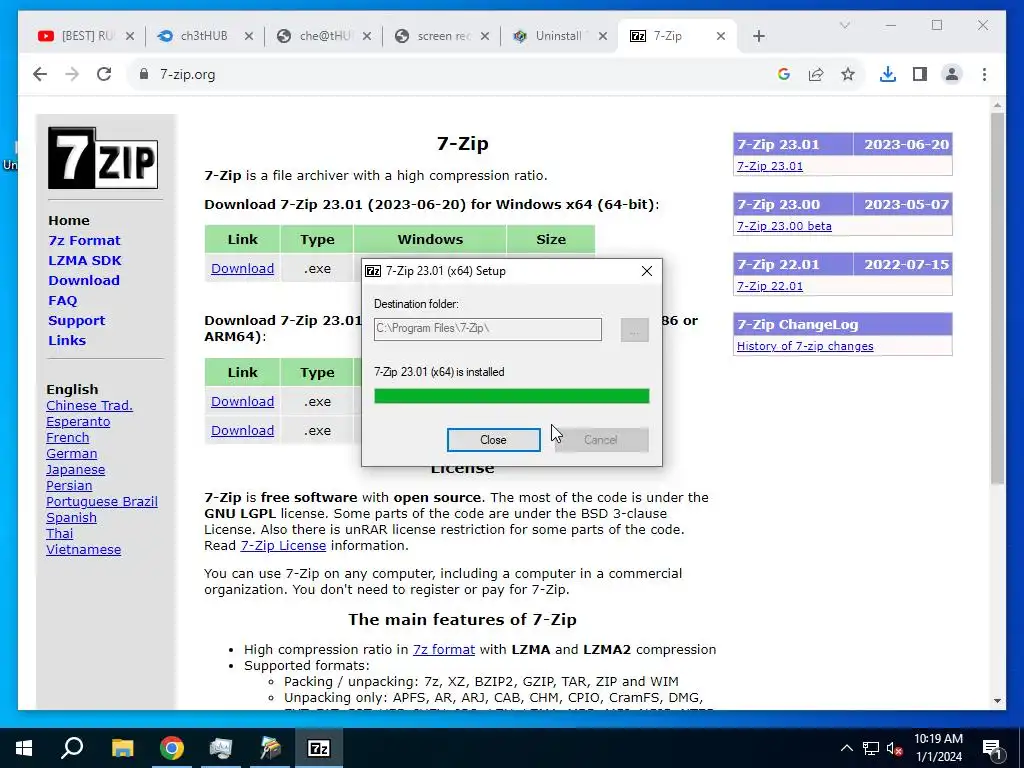
Task: Open Chrome downloads icon
Action: (888, 74)
